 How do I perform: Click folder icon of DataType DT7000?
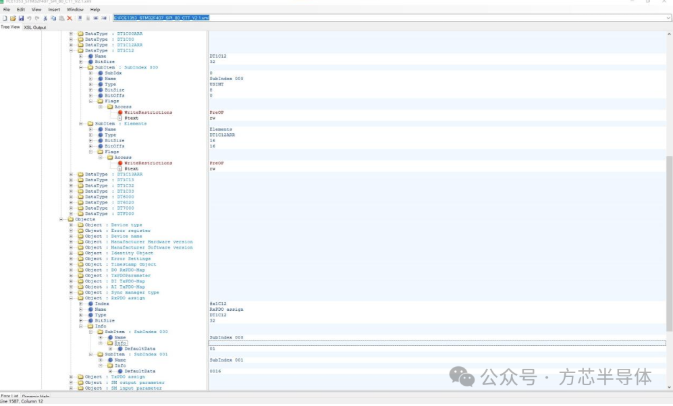[x=80, y=208]
